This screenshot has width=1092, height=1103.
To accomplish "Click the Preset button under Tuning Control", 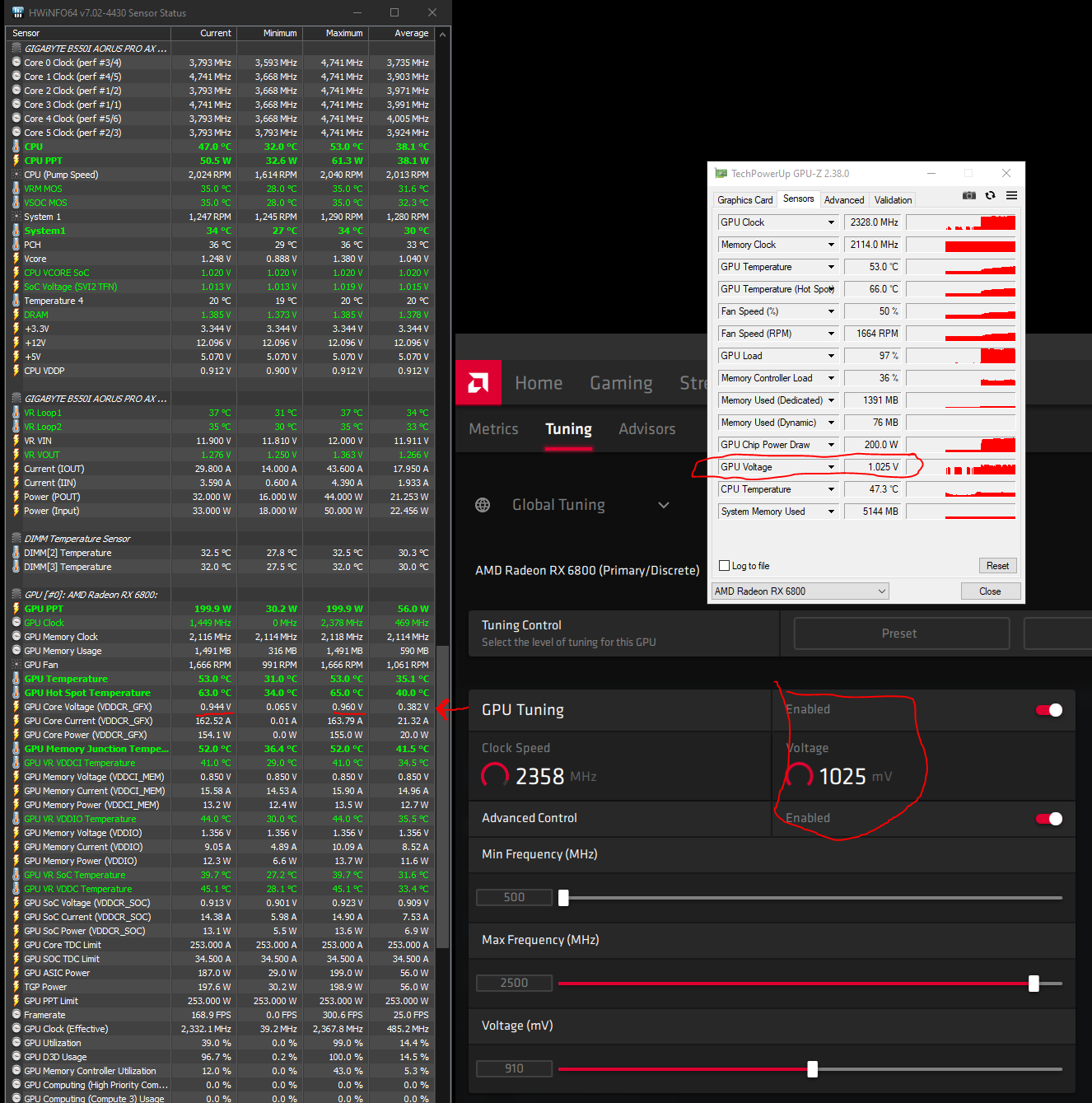I will point(901,633).
